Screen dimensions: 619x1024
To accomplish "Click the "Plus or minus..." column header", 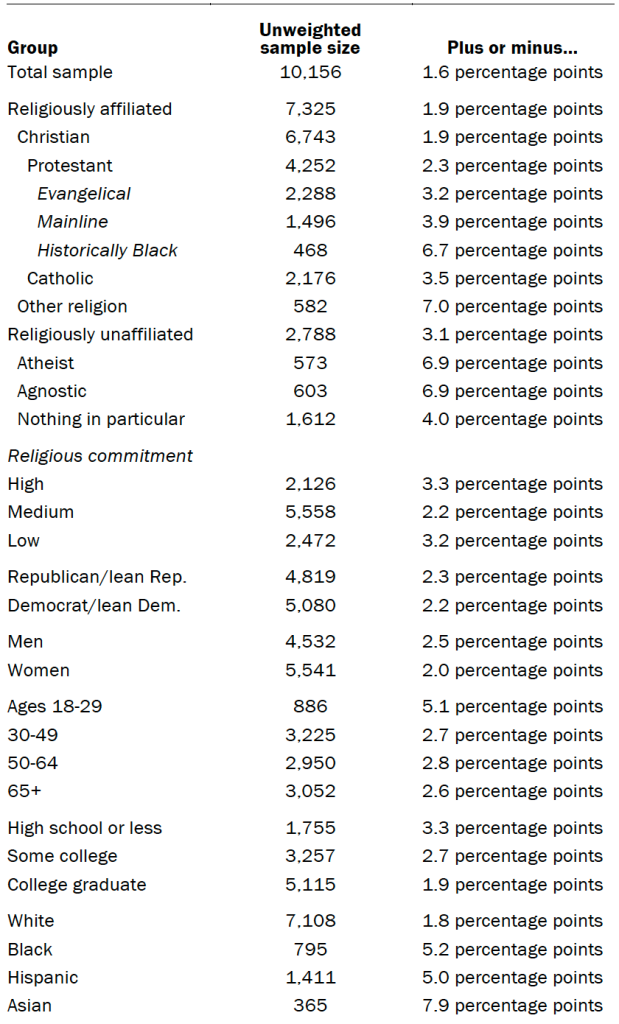I will click(x=511, y=47).
